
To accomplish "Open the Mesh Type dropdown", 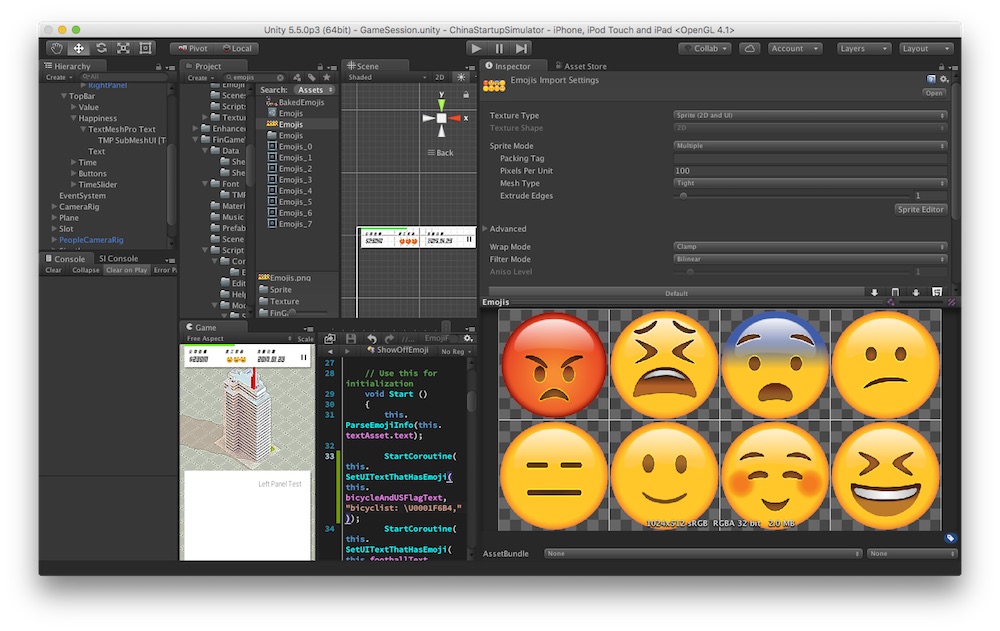I will (810, 183).
